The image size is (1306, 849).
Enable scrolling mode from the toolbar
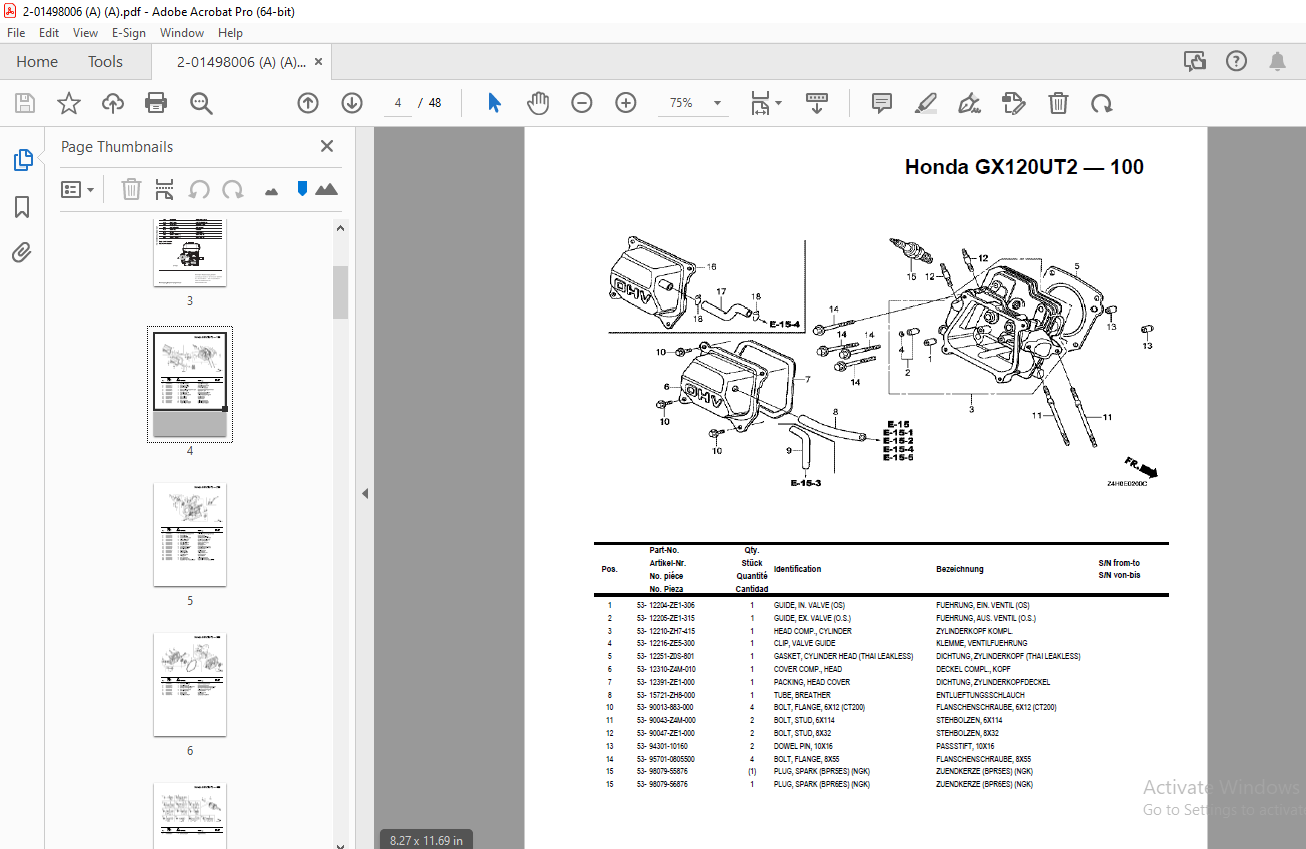click(x=818, y=103)
